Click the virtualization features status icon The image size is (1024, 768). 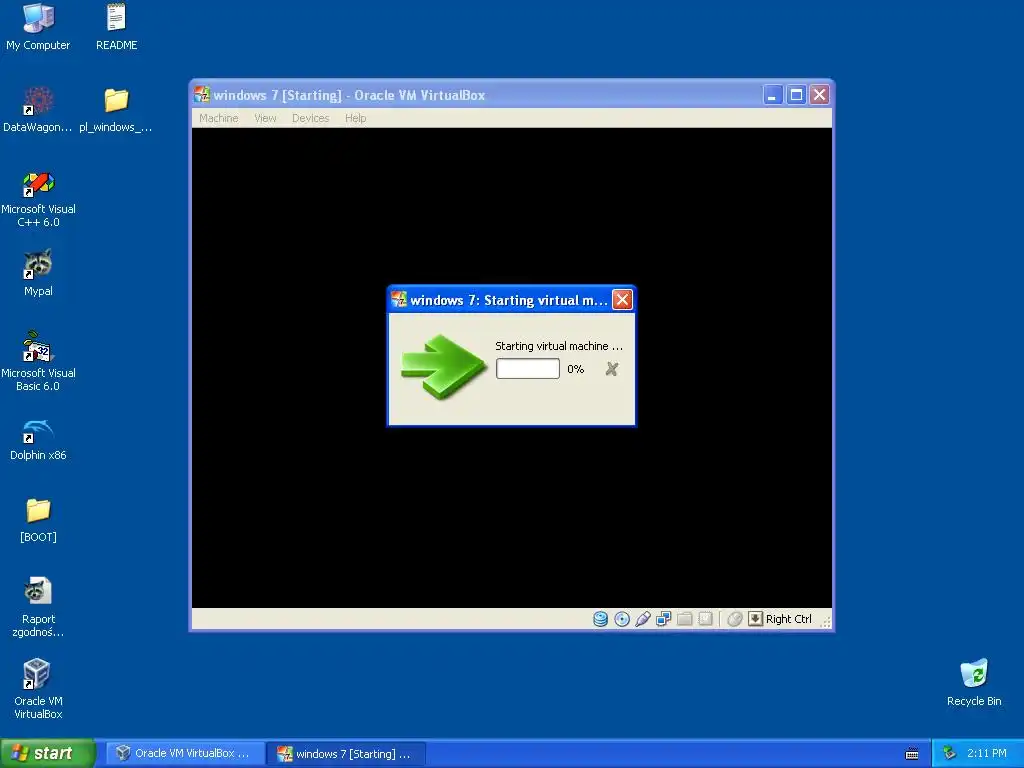[705, 618]
